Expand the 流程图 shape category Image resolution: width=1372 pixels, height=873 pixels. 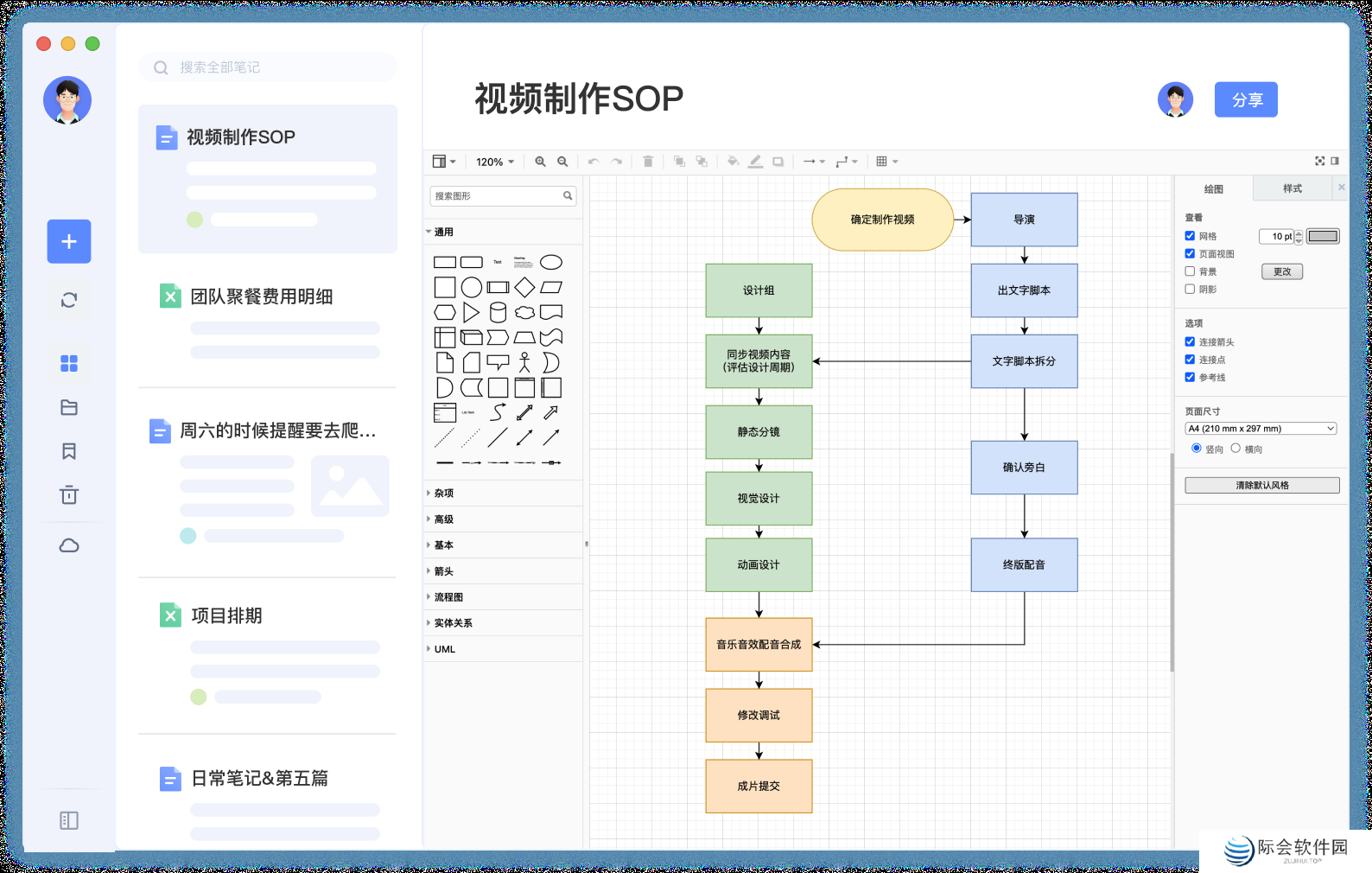pos(448,597)
